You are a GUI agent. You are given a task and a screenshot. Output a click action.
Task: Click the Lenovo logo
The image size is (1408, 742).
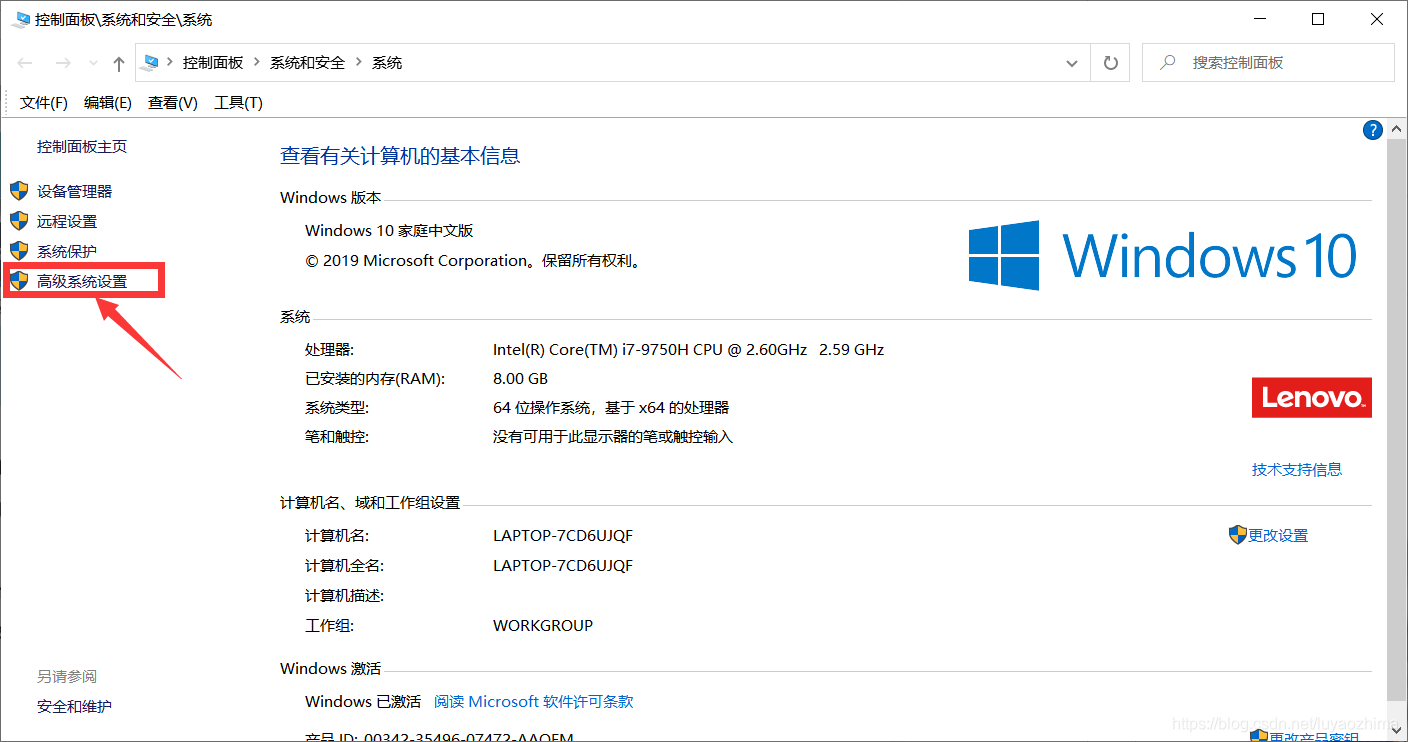(1312, 397)
